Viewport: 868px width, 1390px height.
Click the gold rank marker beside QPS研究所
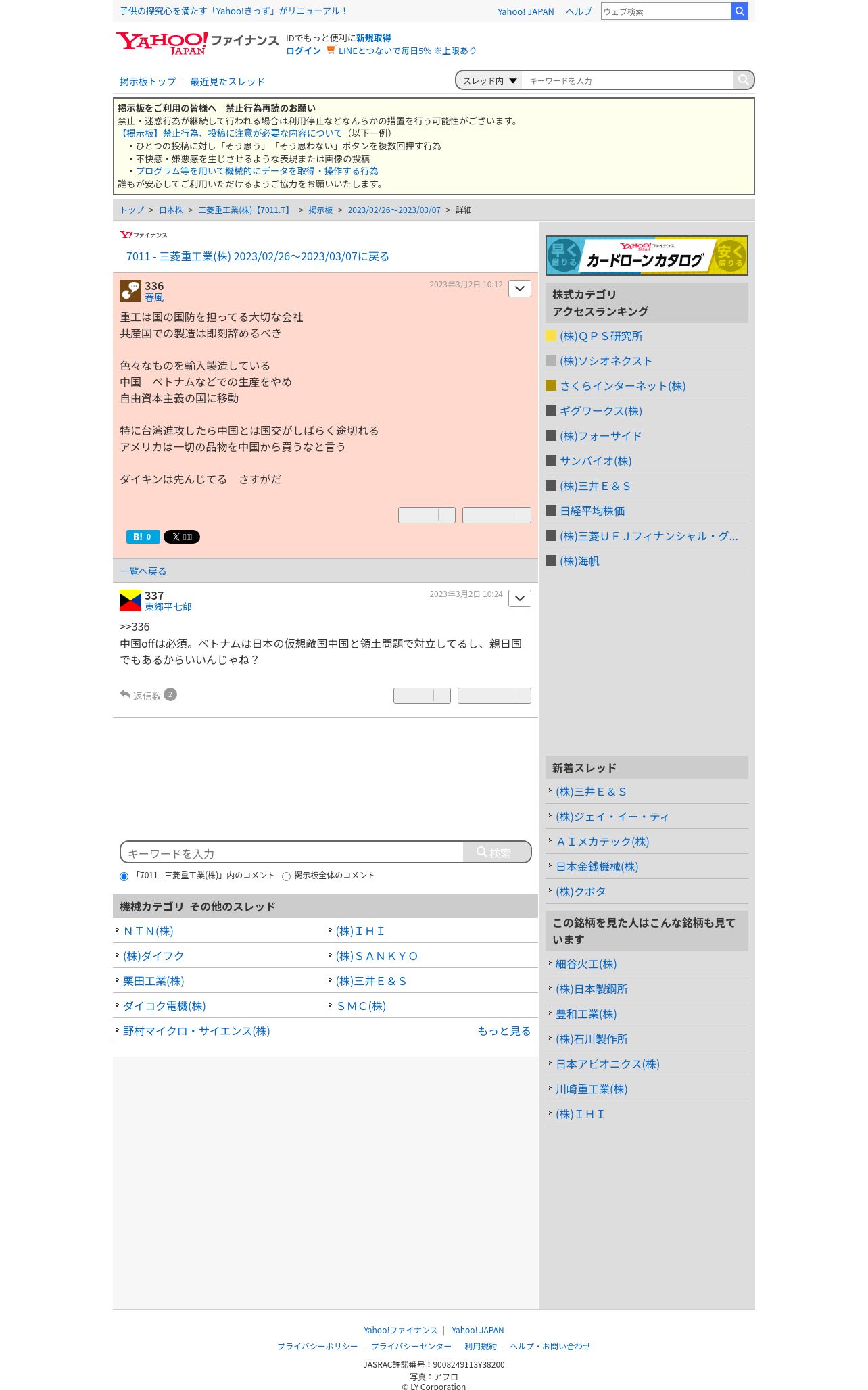tap(551, 335)
